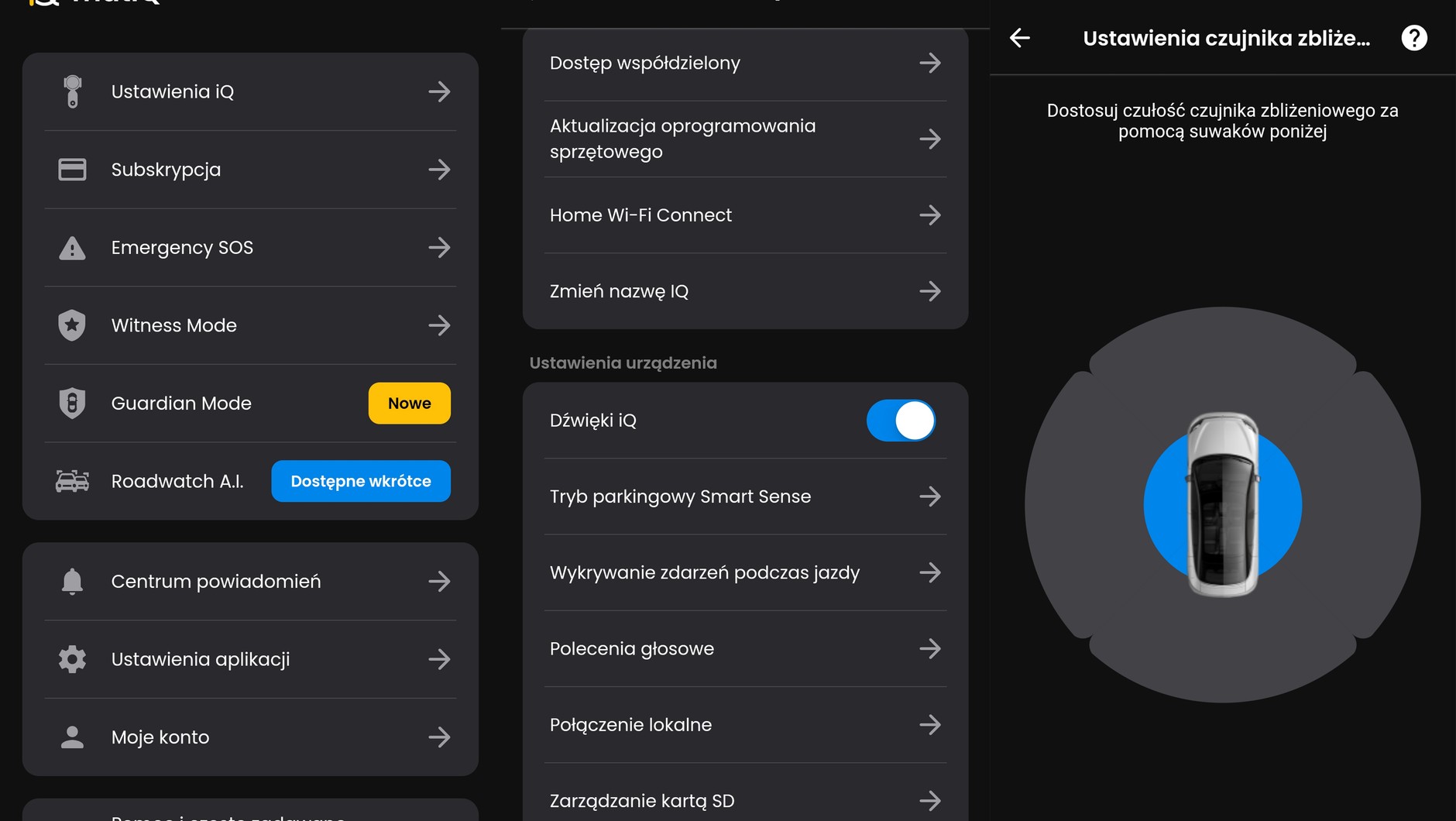Open Tryb parkingowy Smart Sense setting
The height and width of the screenshot is (821, 1456).
[745, 496]
